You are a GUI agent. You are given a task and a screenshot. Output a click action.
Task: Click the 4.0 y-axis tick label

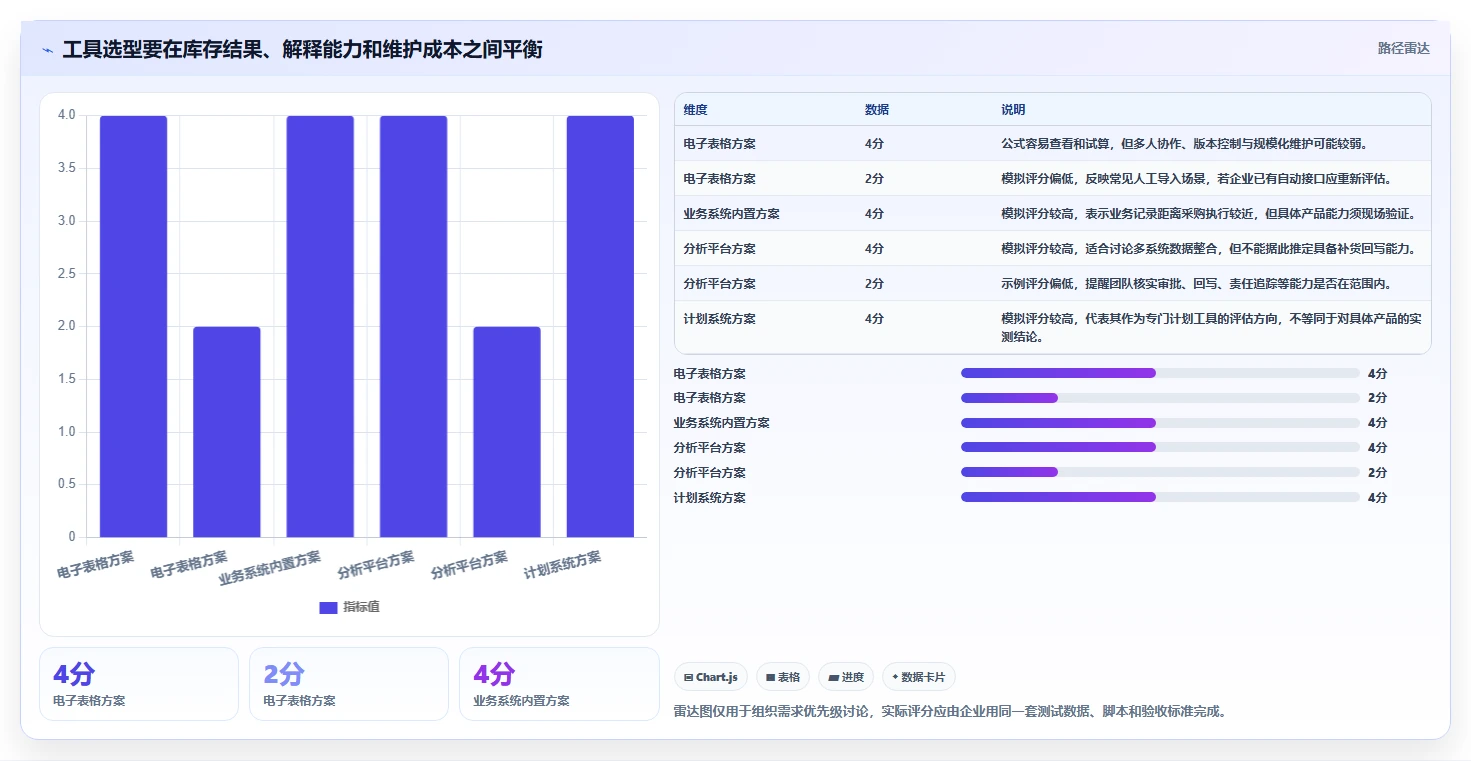tap(67, 115)
